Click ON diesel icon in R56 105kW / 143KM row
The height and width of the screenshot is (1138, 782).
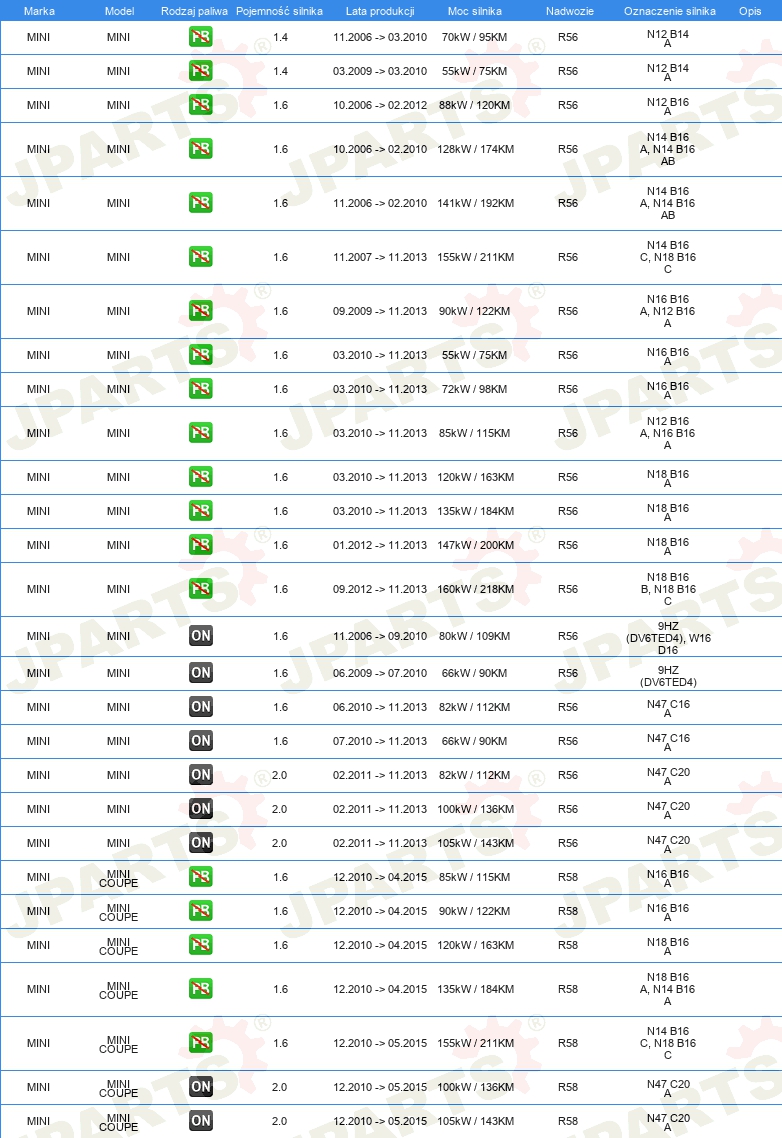(x=200, y=843)
